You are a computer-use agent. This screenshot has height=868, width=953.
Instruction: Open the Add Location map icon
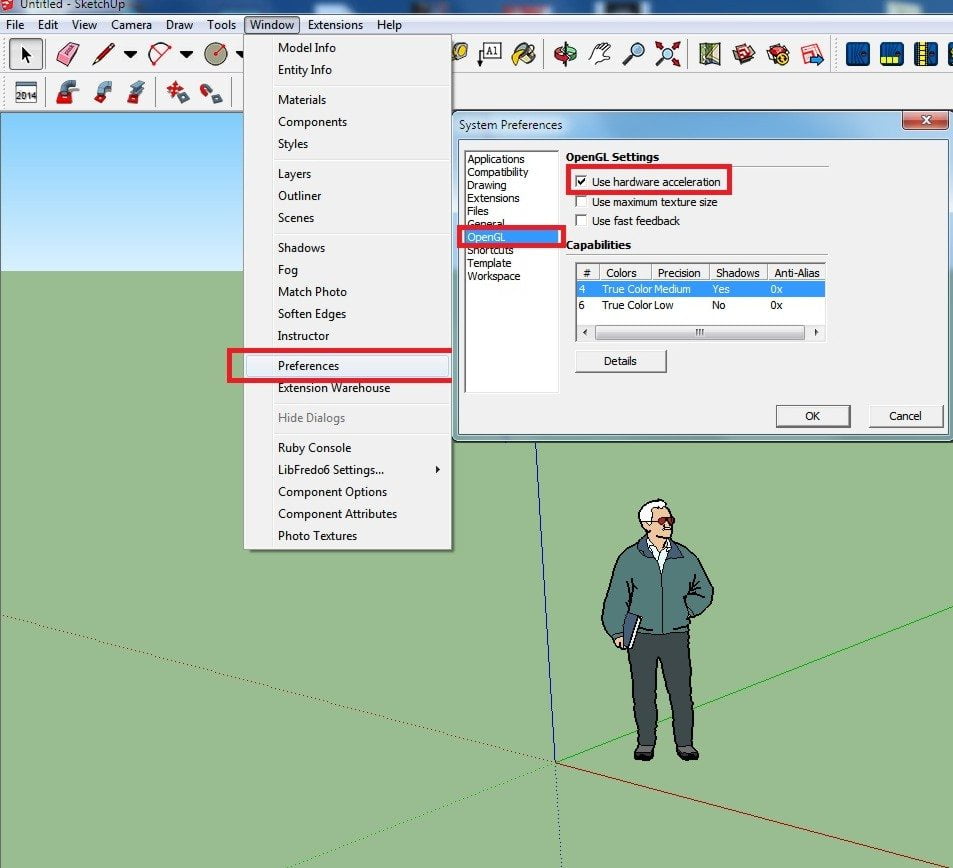tap(709, 54)
